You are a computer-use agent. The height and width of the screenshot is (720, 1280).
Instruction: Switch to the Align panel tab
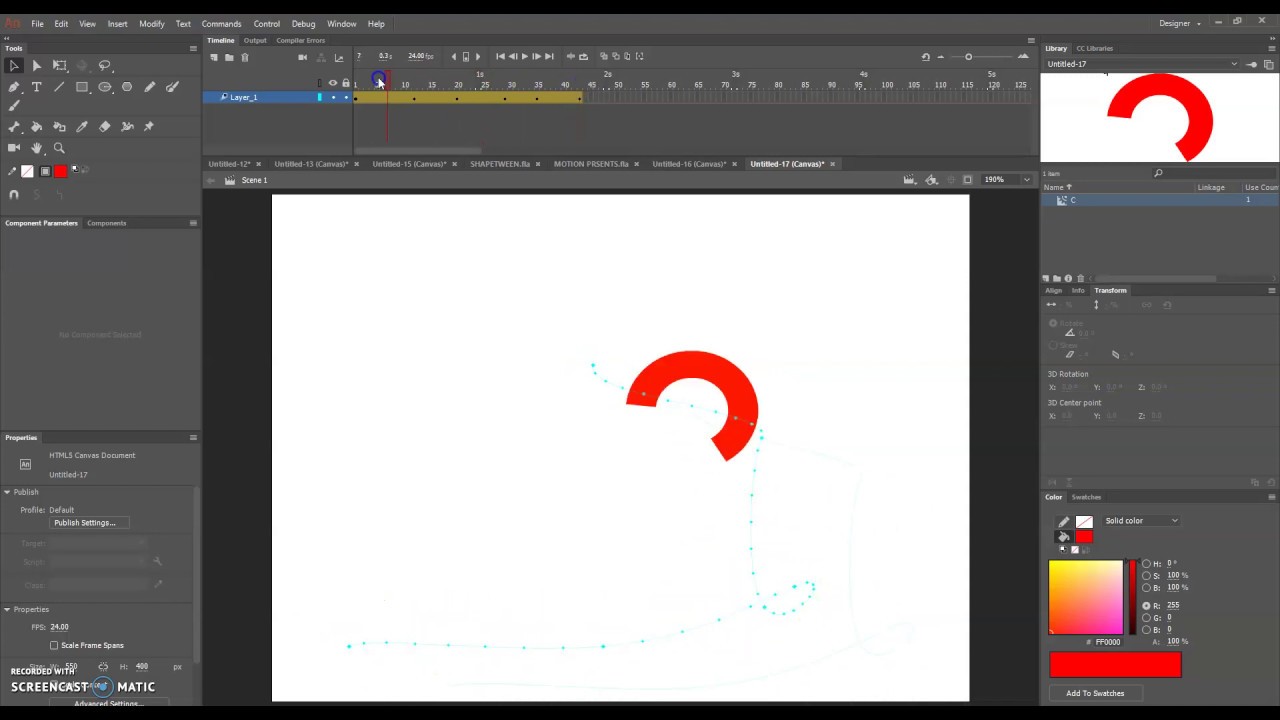(1054, 290)
